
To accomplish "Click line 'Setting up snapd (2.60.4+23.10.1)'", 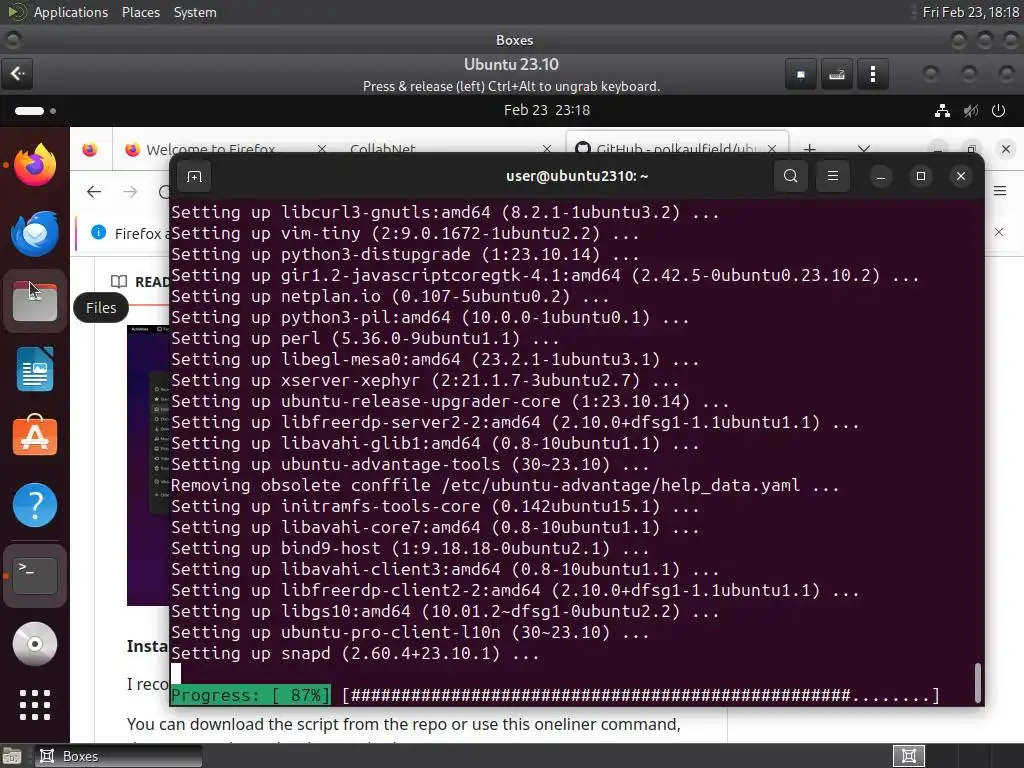I will point(355,654).
